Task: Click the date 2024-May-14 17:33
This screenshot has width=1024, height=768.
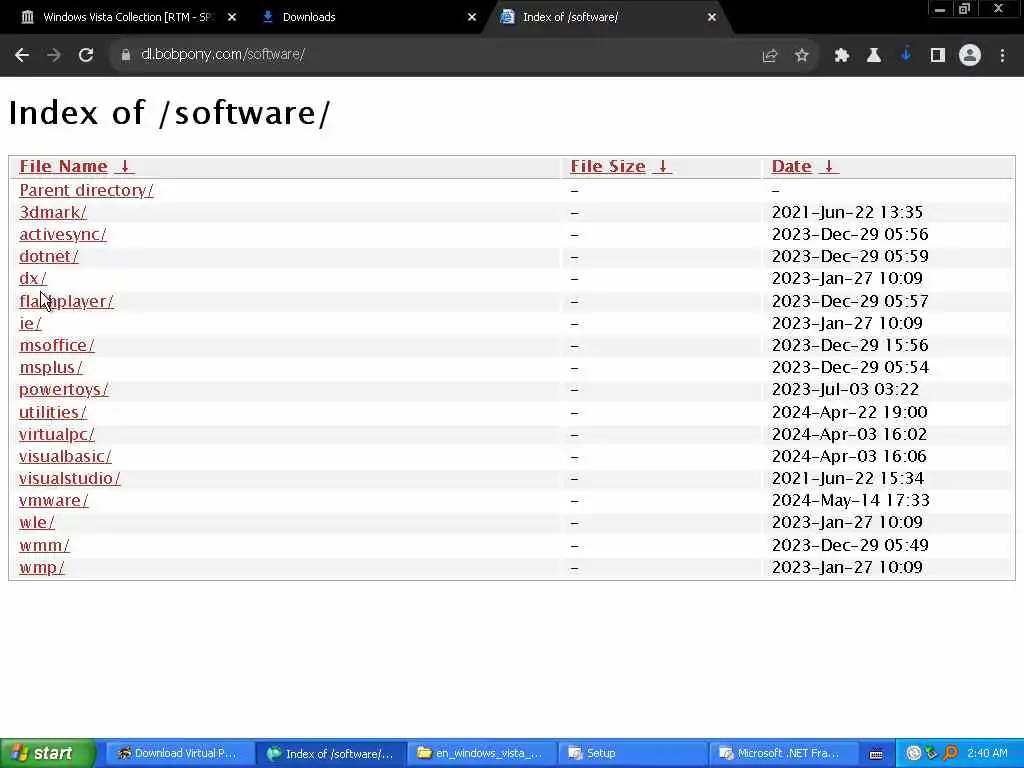Action: click(x=850, y=501)
